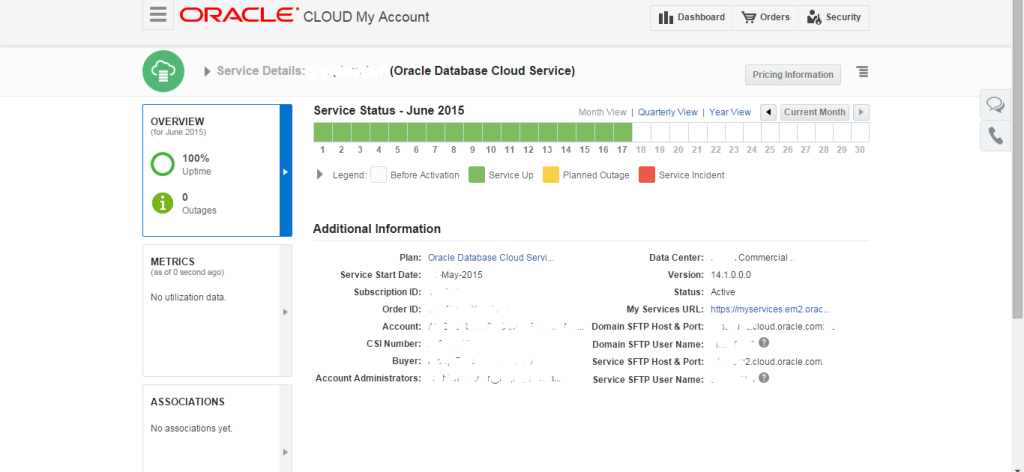Click the No associations yet text
Image resolution: width=1024 pixels, height=472 pixels.
(191, 428)
